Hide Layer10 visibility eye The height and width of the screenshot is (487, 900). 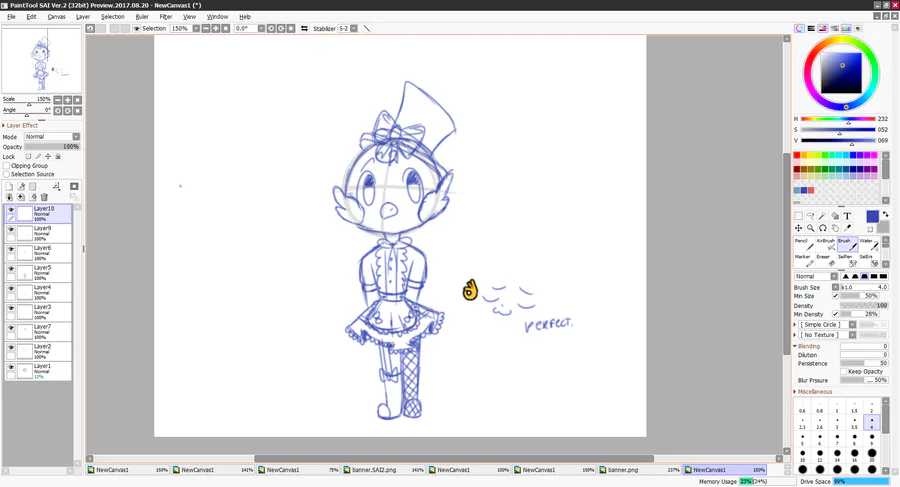tap(11, 210)
